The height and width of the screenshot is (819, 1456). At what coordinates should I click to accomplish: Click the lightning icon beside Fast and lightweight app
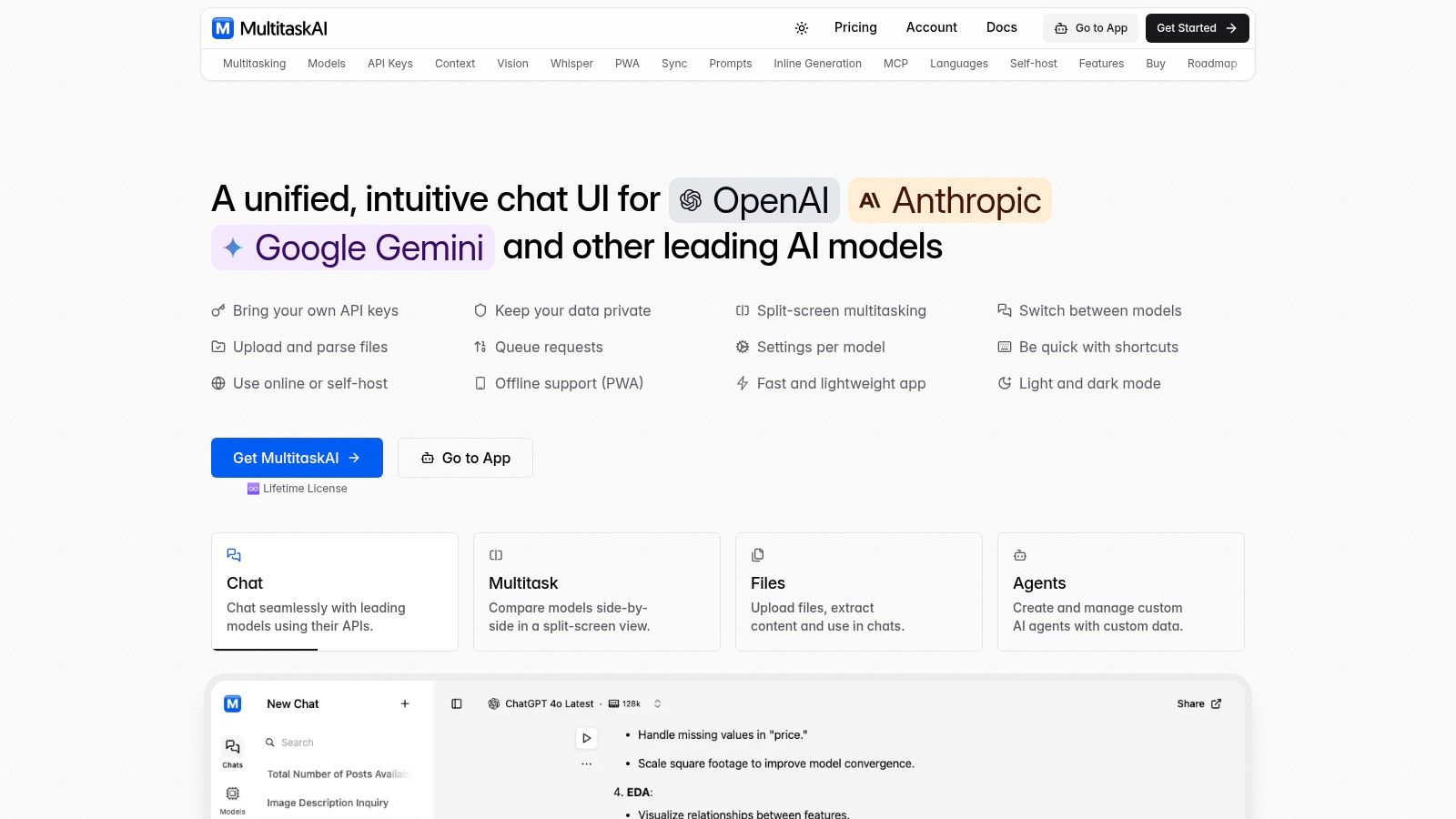click(743, 383)
